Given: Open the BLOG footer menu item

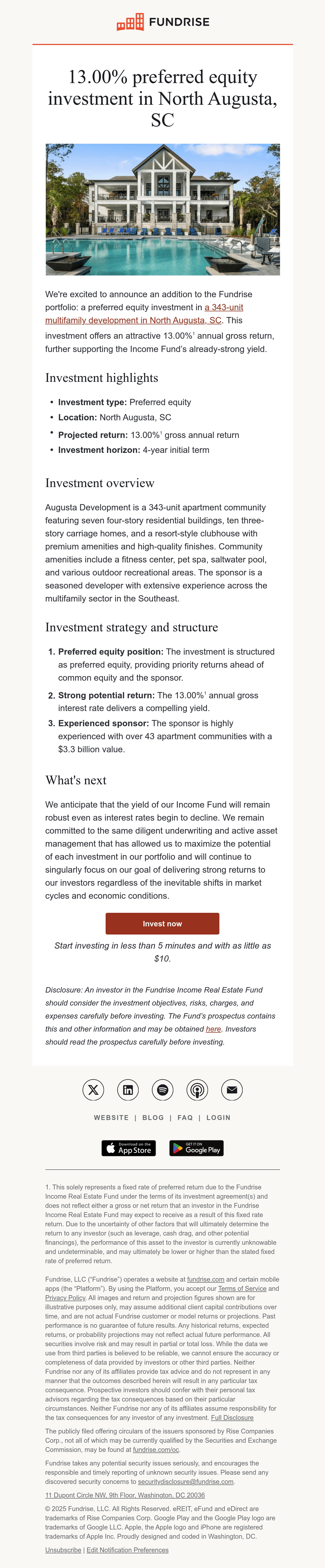Looking at the screenshot, I should [153, 1118].
